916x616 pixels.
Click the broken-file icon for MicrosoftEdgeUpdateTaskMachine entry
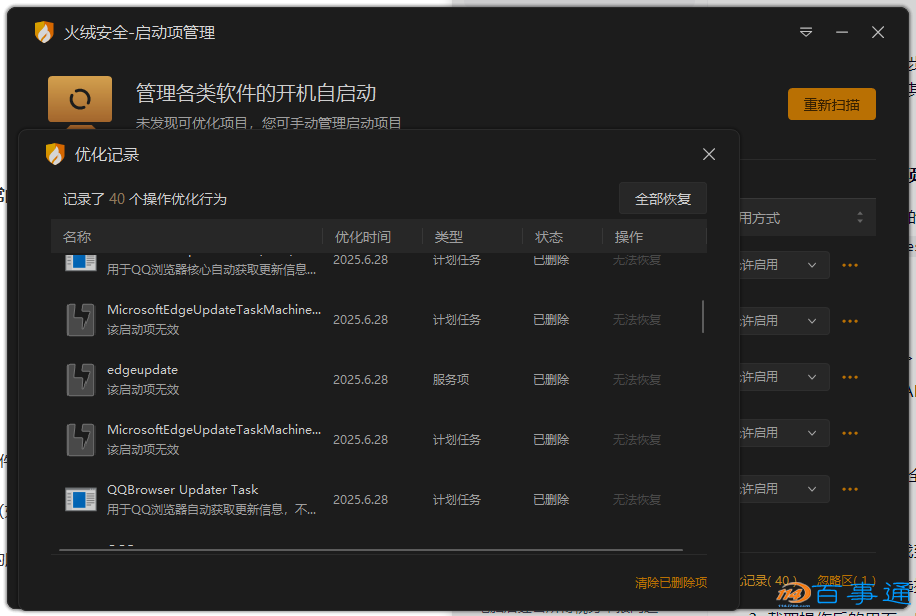tap(81, 320)
